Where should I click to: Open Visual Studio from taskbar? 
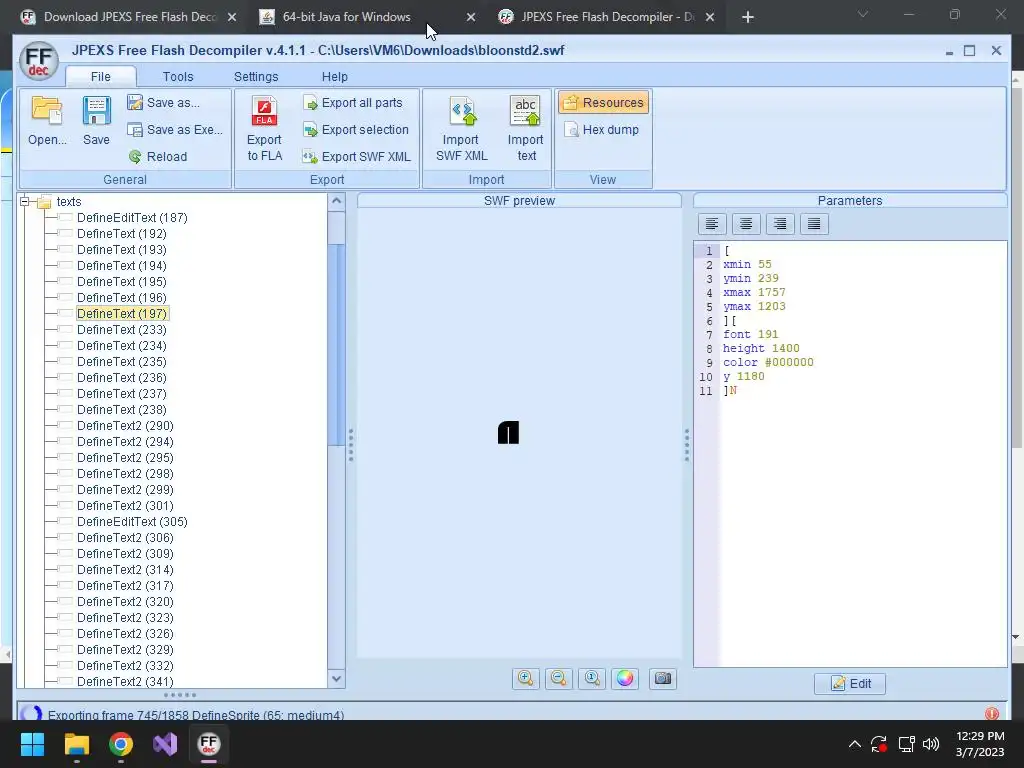tap(165, 744)
